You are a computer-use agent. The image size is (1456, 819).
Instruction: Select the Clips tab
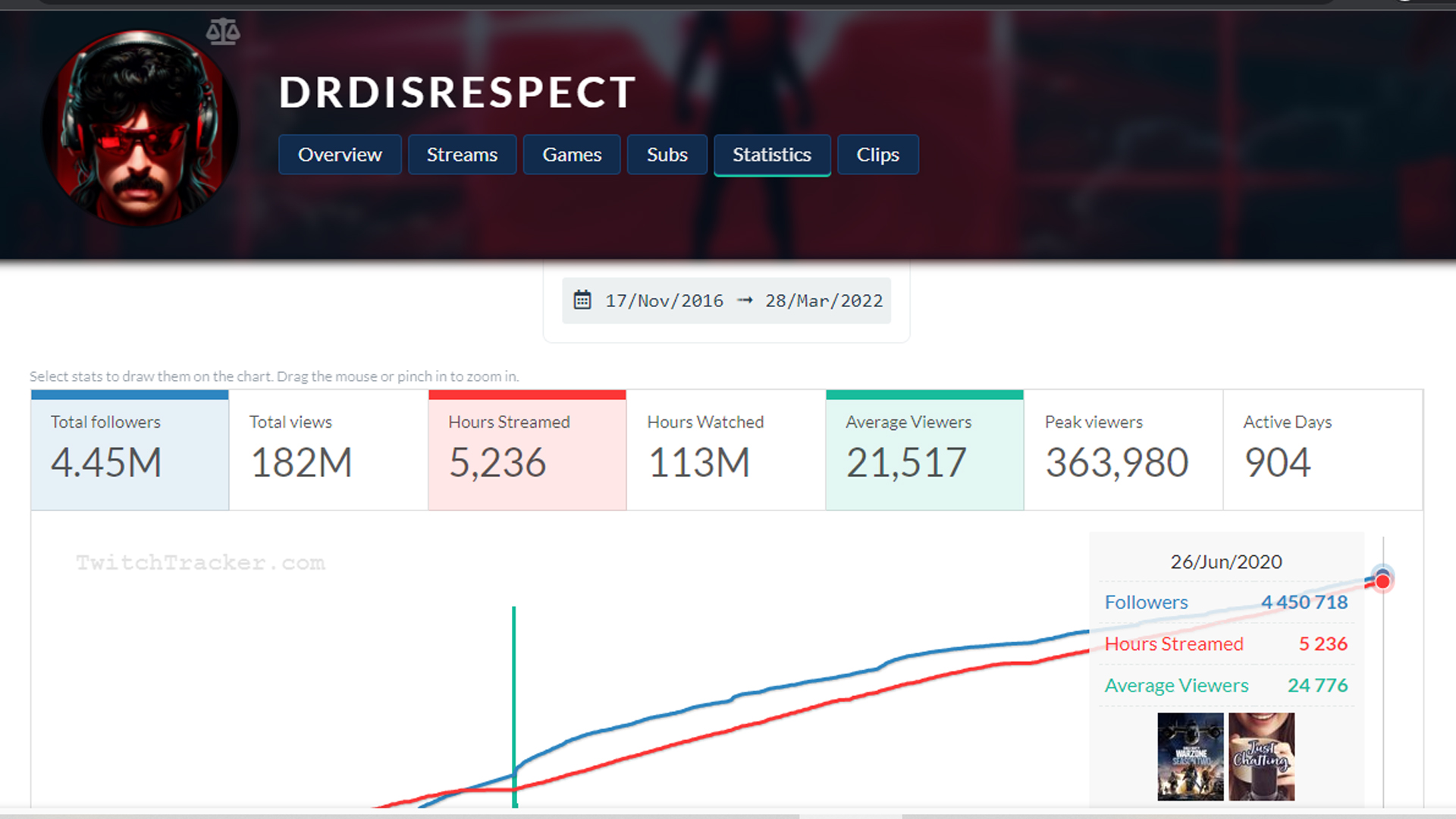(x=877, y=154)
